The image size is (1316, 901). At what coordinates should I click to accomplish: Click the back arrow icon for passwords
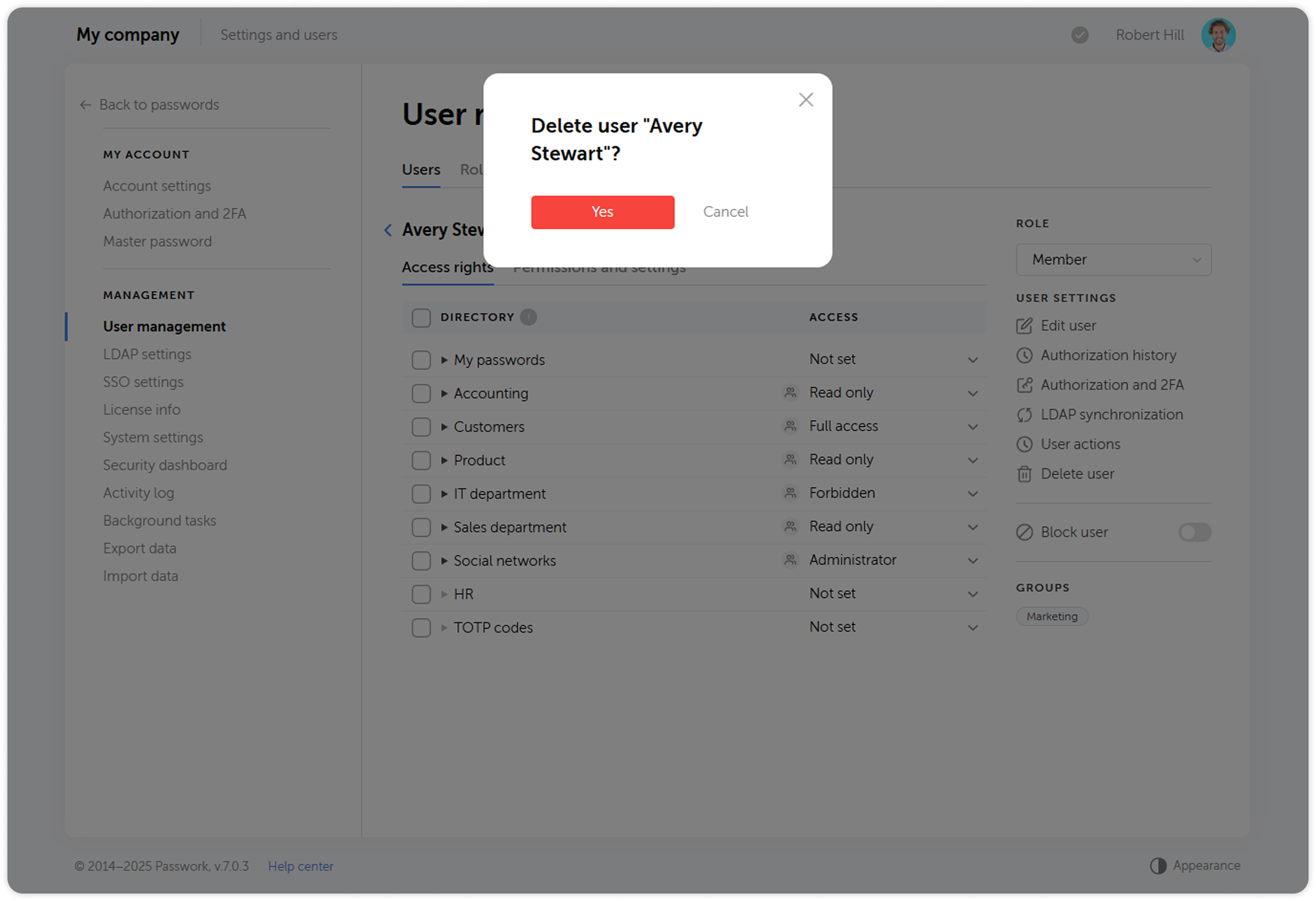click(x=86, y=105)
